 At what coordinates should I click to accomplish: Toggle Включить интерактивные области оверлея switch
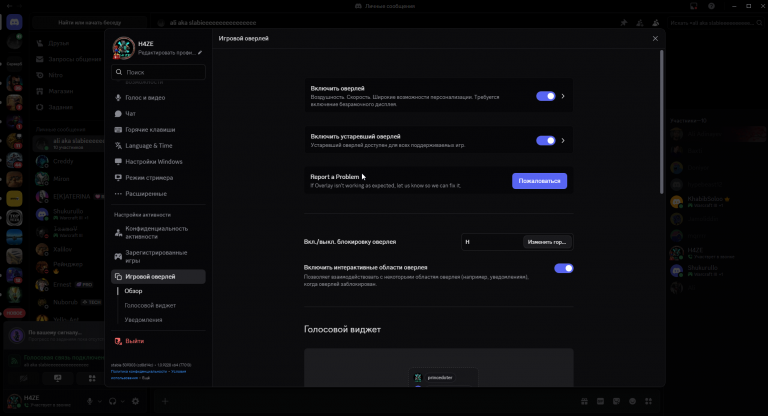tap(563, 268)
